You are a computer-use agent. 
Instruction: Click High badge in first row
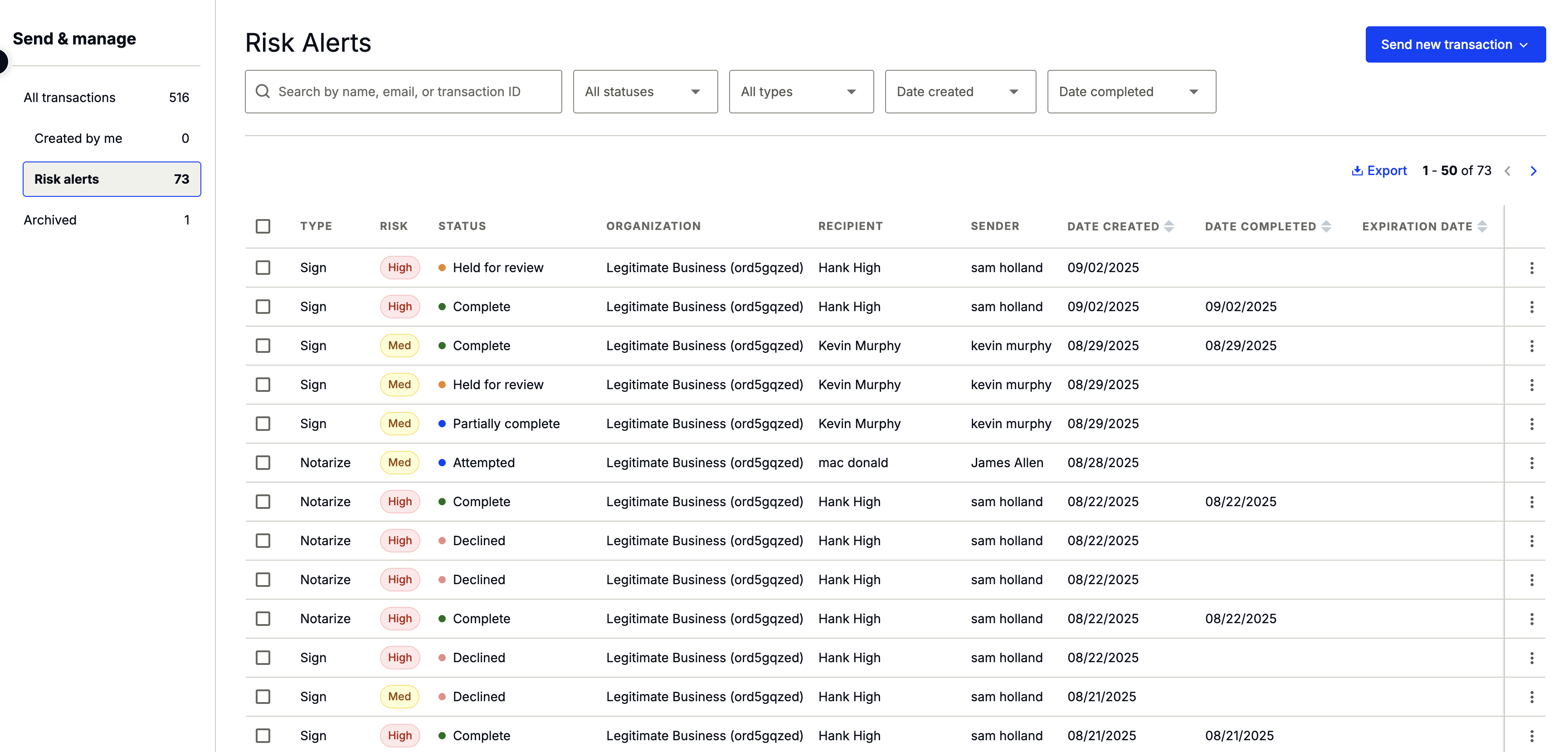399,268
